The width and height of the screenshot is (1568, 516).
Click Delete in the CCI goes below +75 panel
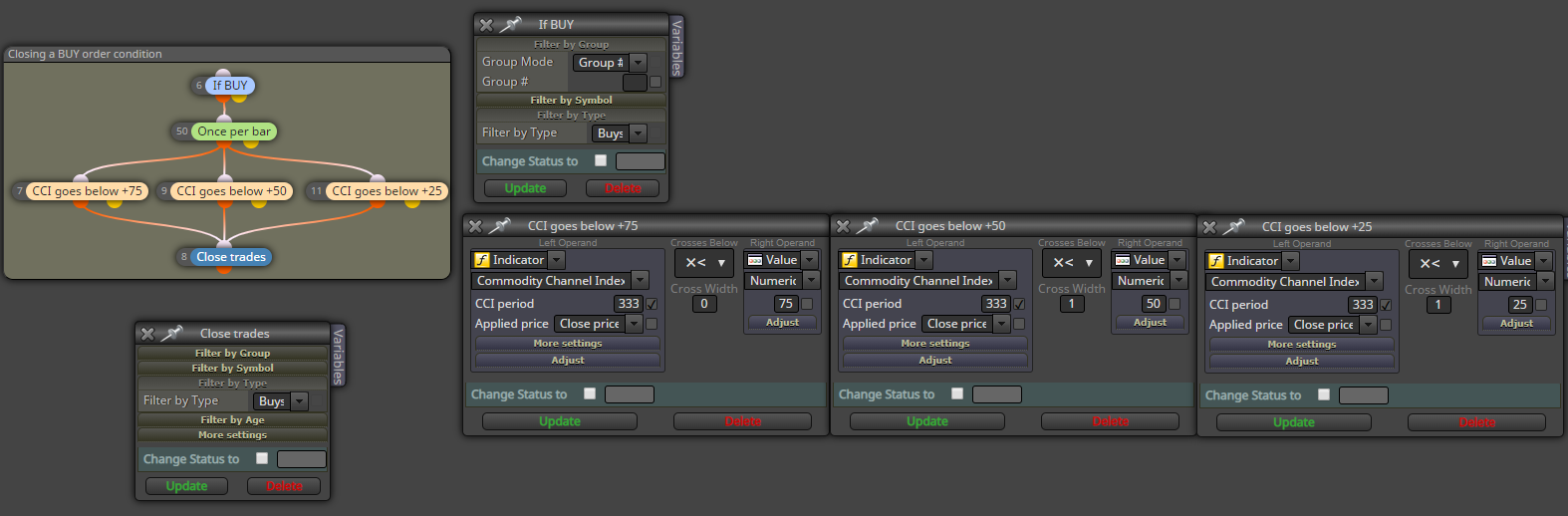click(x=743, y=421)
